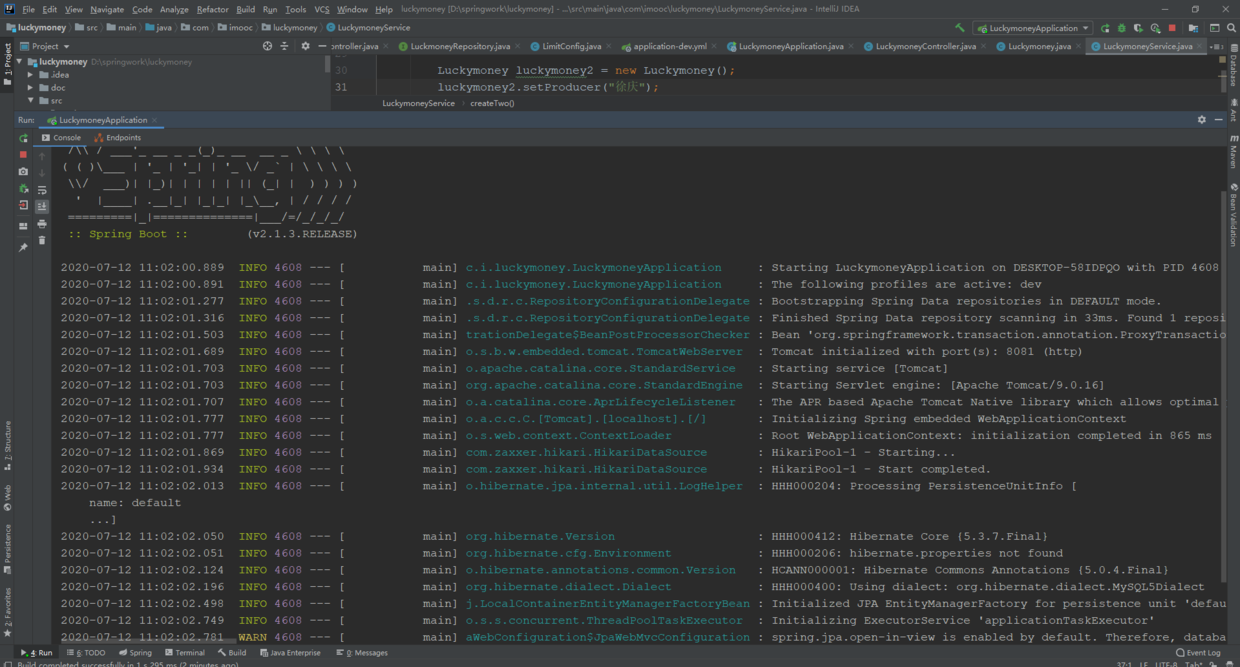
Task: Dump threads with the camera icon
Action: (23, 172)
